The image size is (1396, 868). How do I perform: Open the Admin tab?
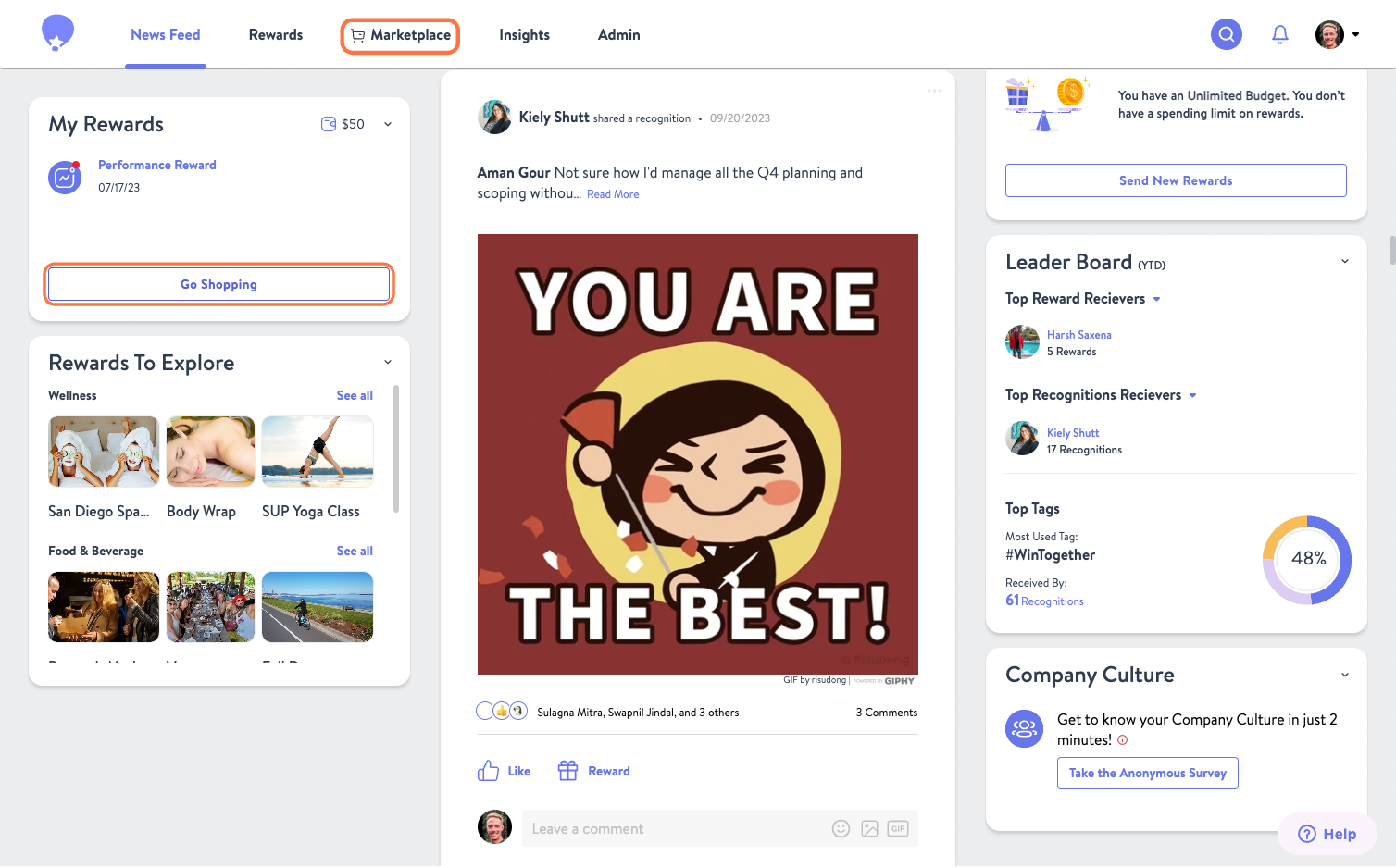tap(618, 35)
